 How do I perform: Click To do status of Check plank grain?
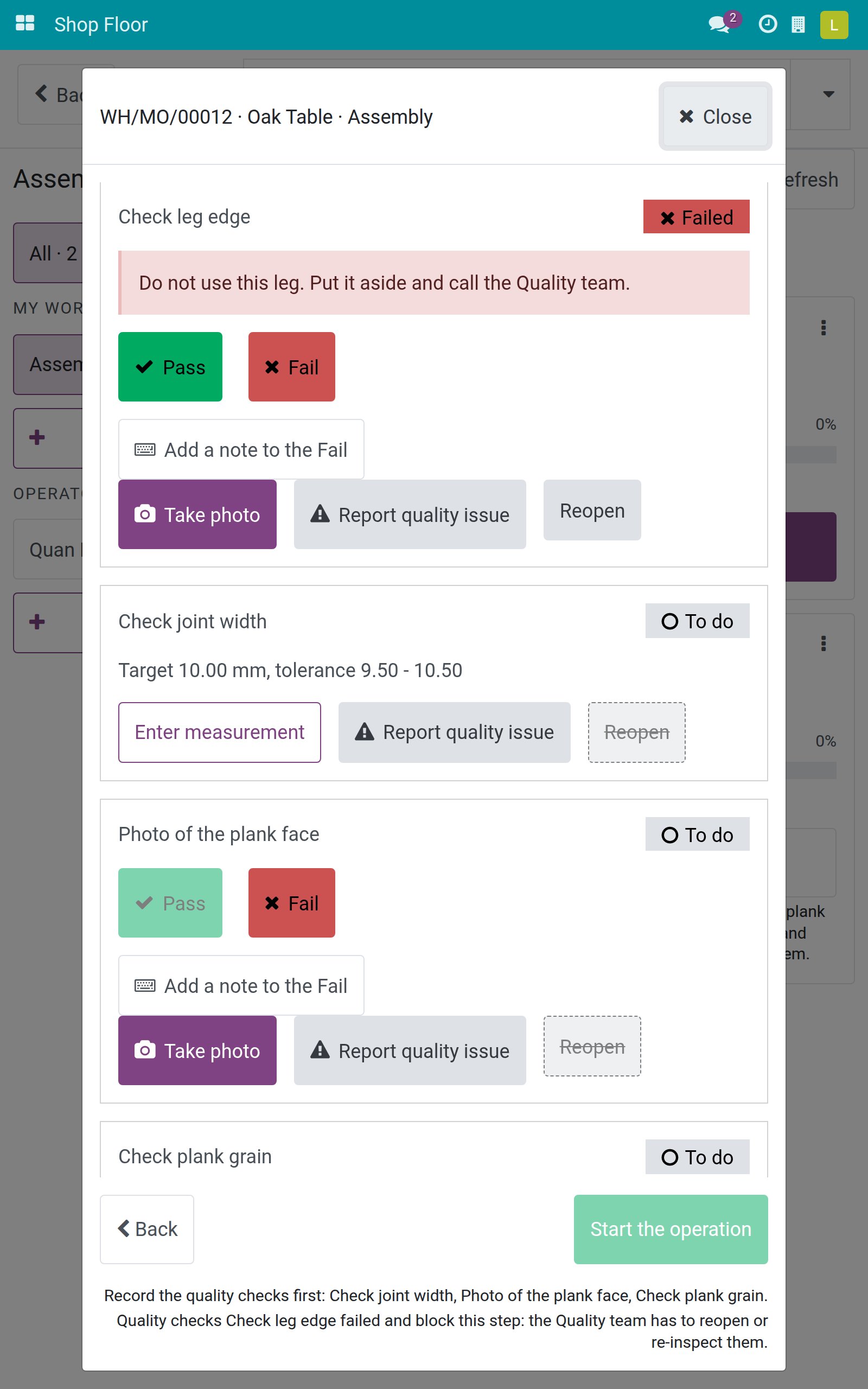[x=697, y=1157]
